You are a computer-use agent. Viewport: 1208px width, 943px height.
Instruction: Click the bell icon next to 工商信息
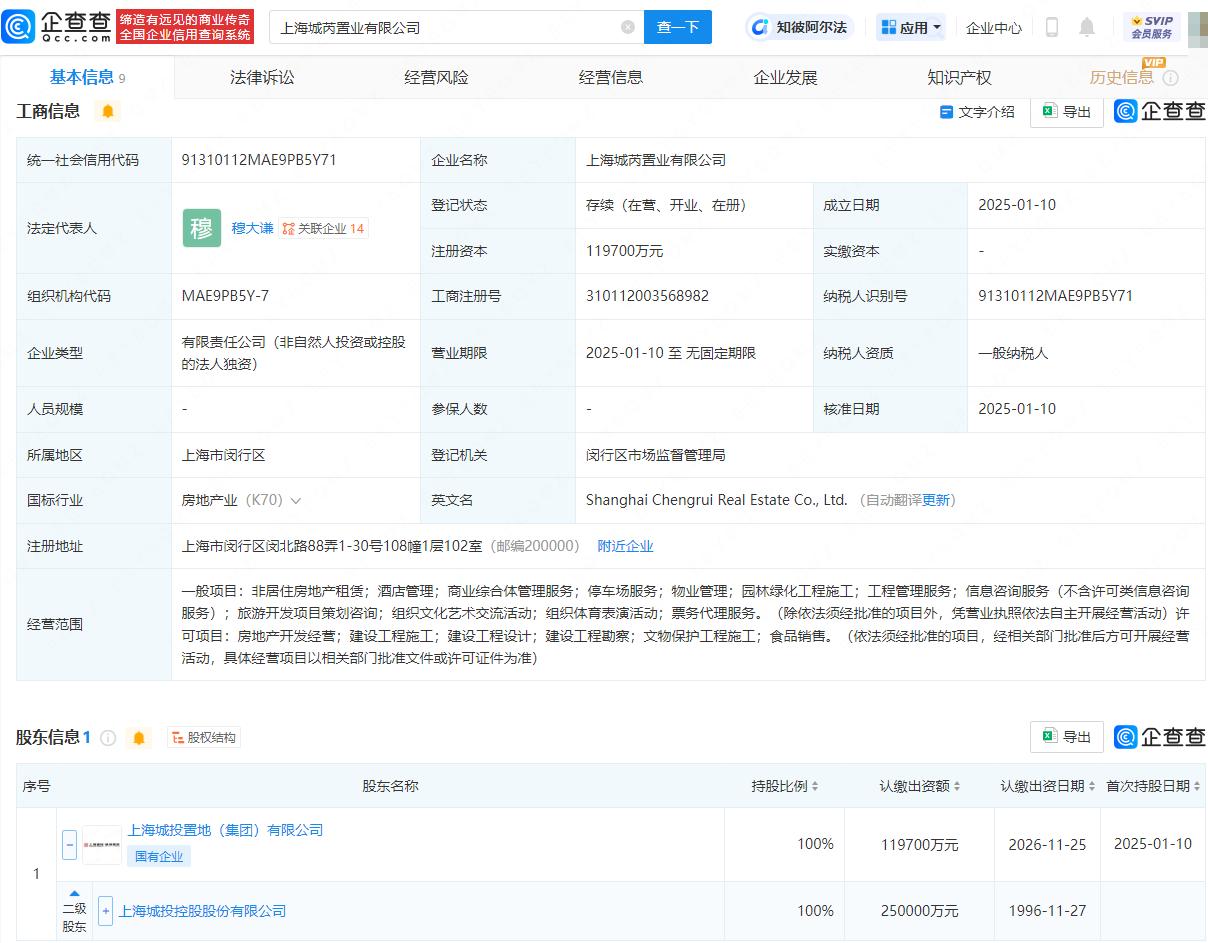click(107, 111)
